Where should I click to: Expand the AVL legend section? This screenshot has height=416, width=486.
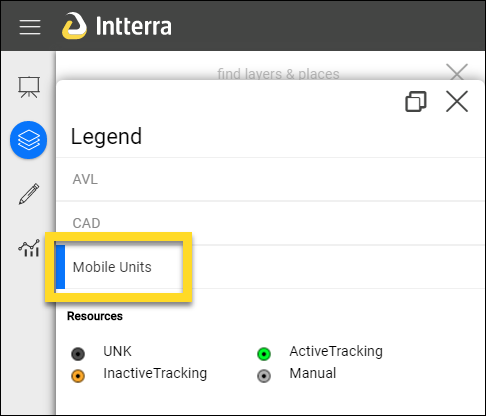click(270, 179)
